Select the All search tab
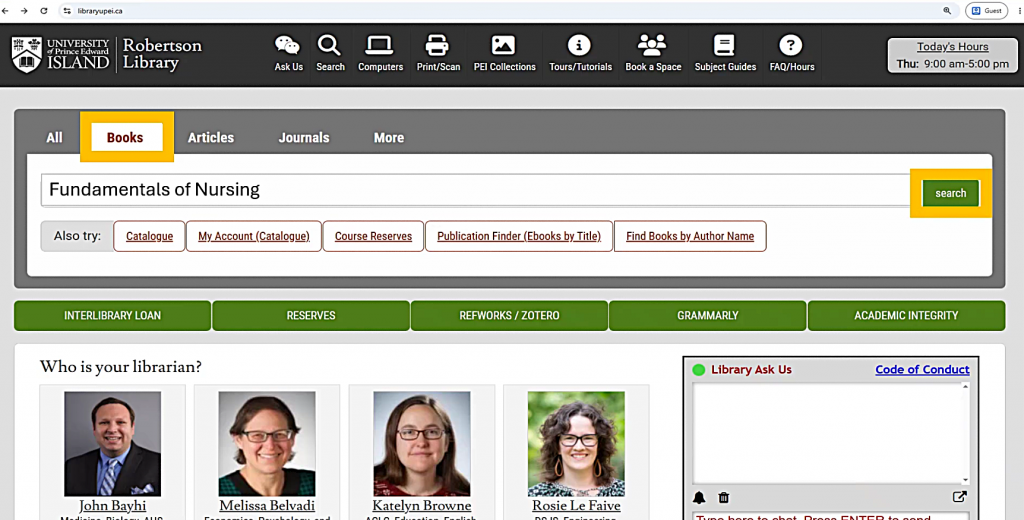The height and width of the screenshot is (520, 1024). coord(54,138)
